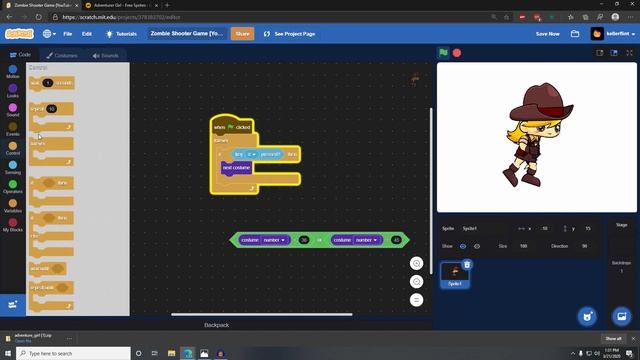Click the green flag to run project
Viewport: 640px width, 360px height.
pyautogui.click(x=443, y=53)
